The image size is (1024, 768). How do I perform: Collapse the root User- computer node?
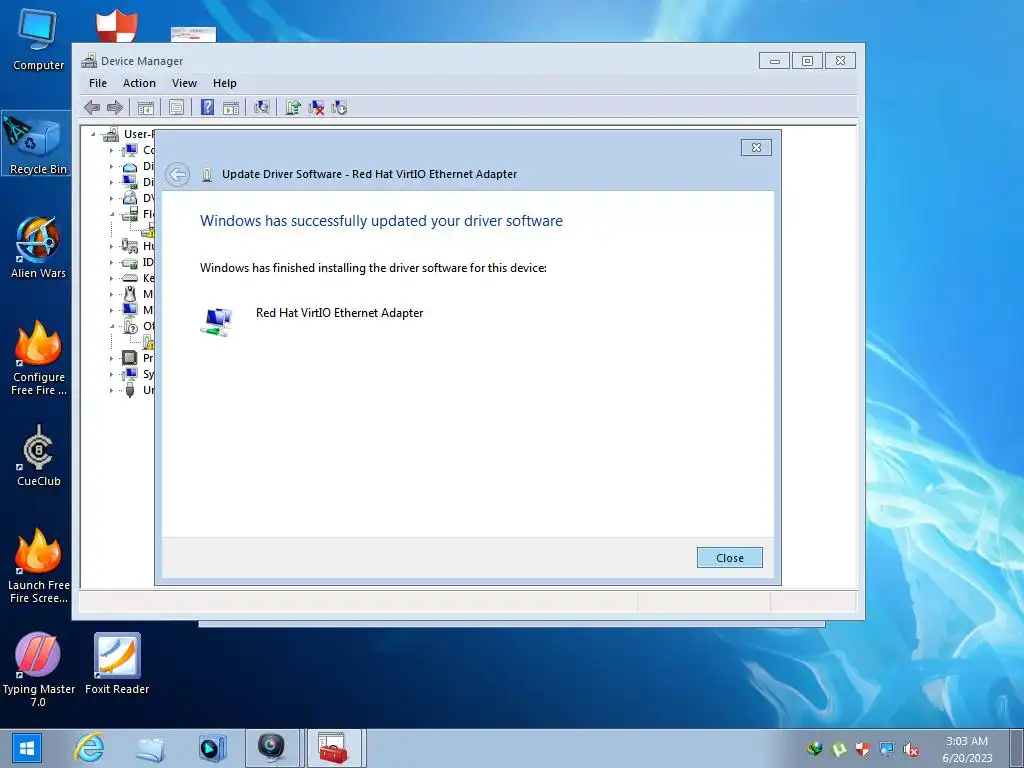click(93, 135)
